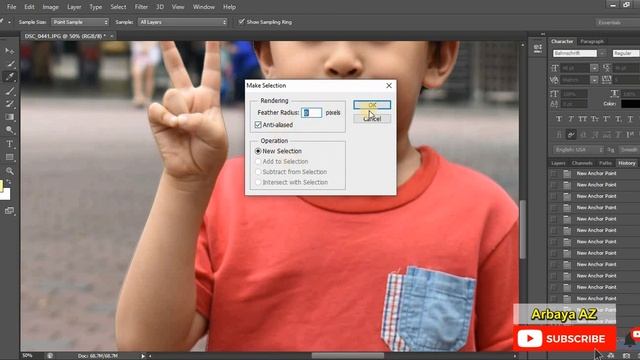Viewport: 640px width, 360px height.
Task: Click the horizontal canvas scrollbar
Action: 348,356
